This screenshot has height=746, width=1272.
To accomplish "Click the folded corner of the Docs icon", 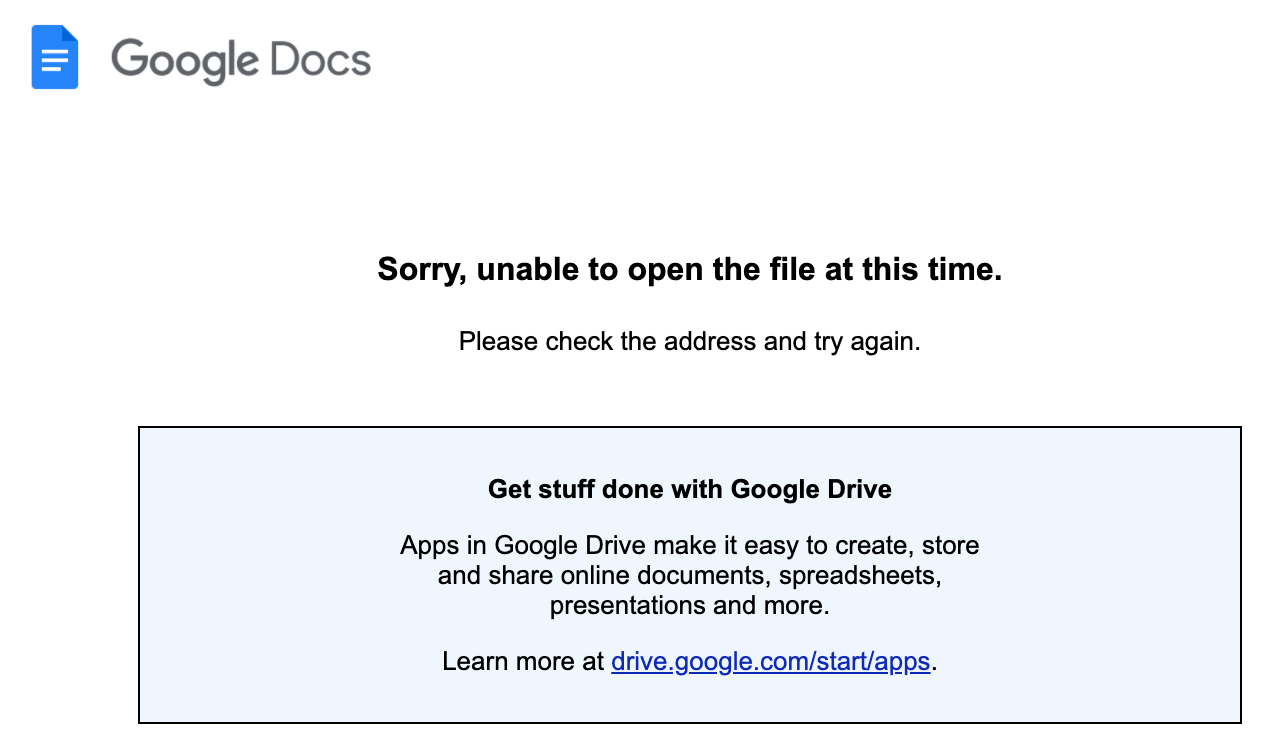I will (70, 34).
